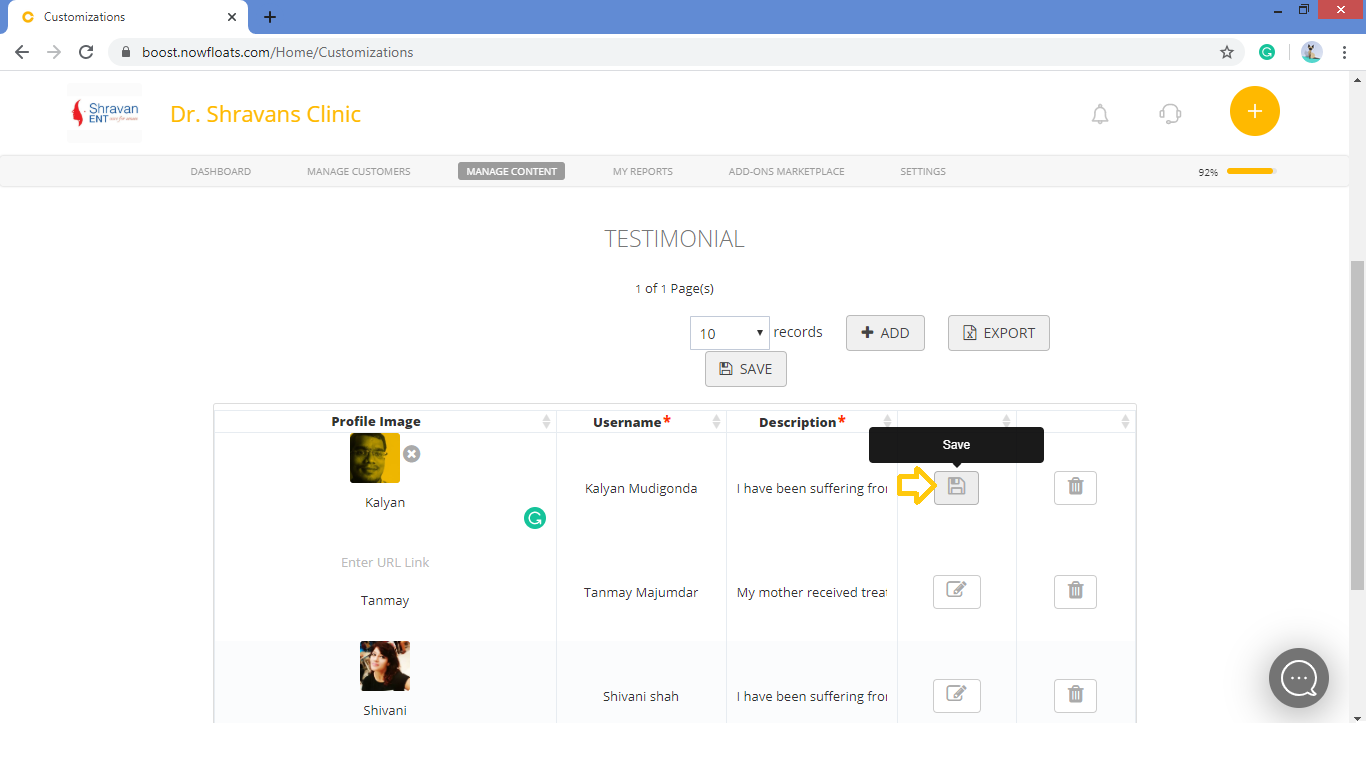Click the Tanmay Majumdar username cell
1366x768 pixels.
point(641,592)
